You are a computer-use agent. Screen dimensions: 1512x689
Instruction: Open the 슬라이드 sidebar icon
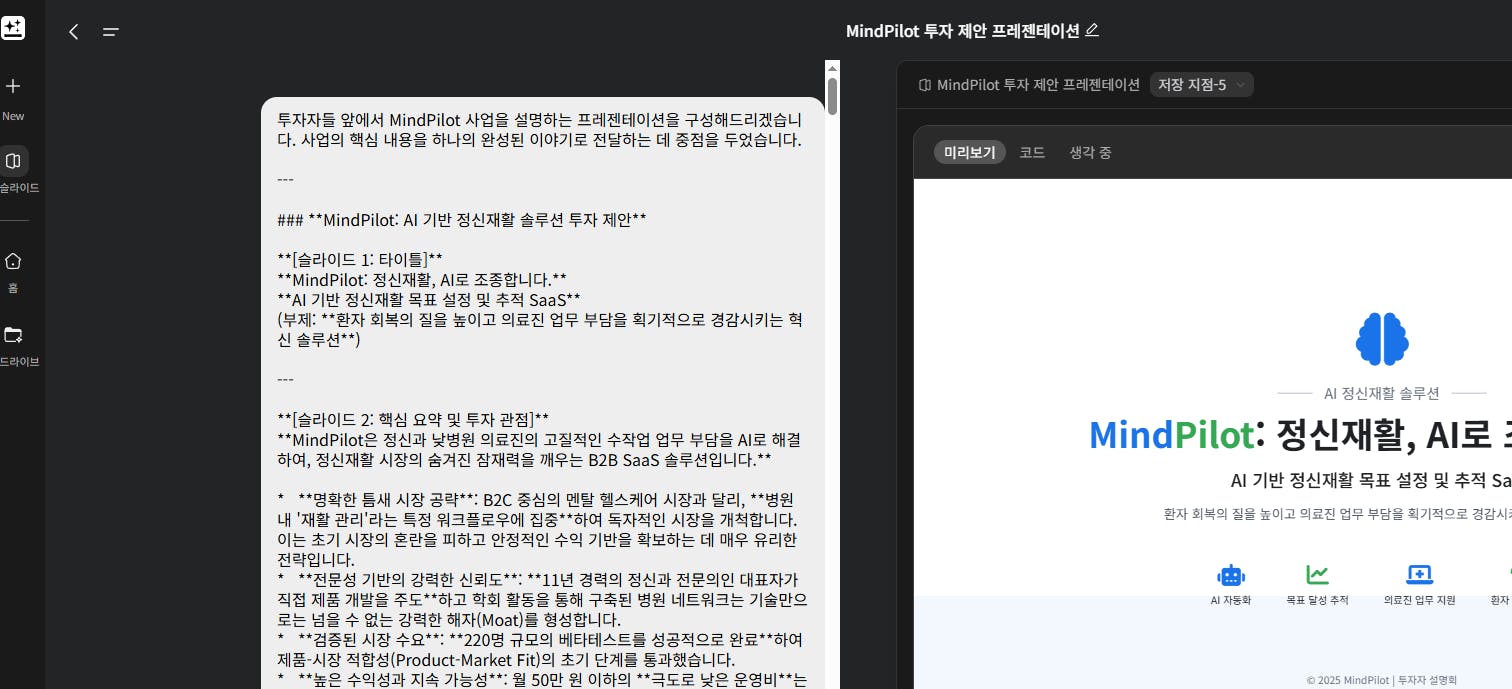13,161
